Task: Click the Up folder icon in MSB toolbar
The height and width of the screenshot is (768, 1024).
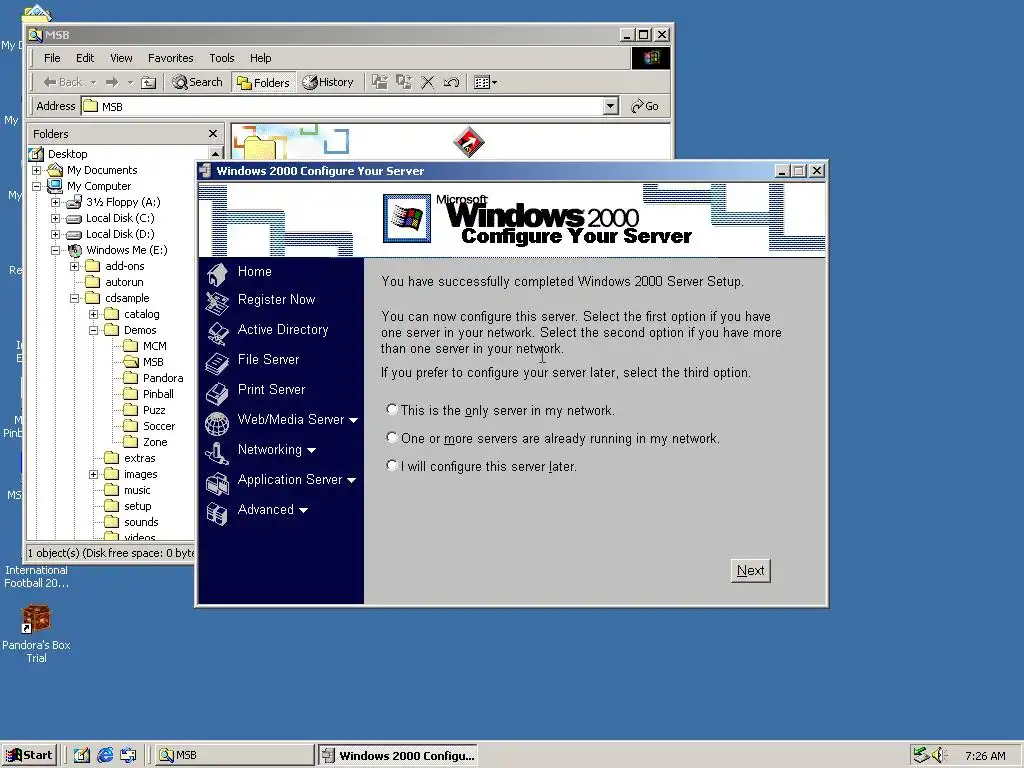Action: coord(149,82)
